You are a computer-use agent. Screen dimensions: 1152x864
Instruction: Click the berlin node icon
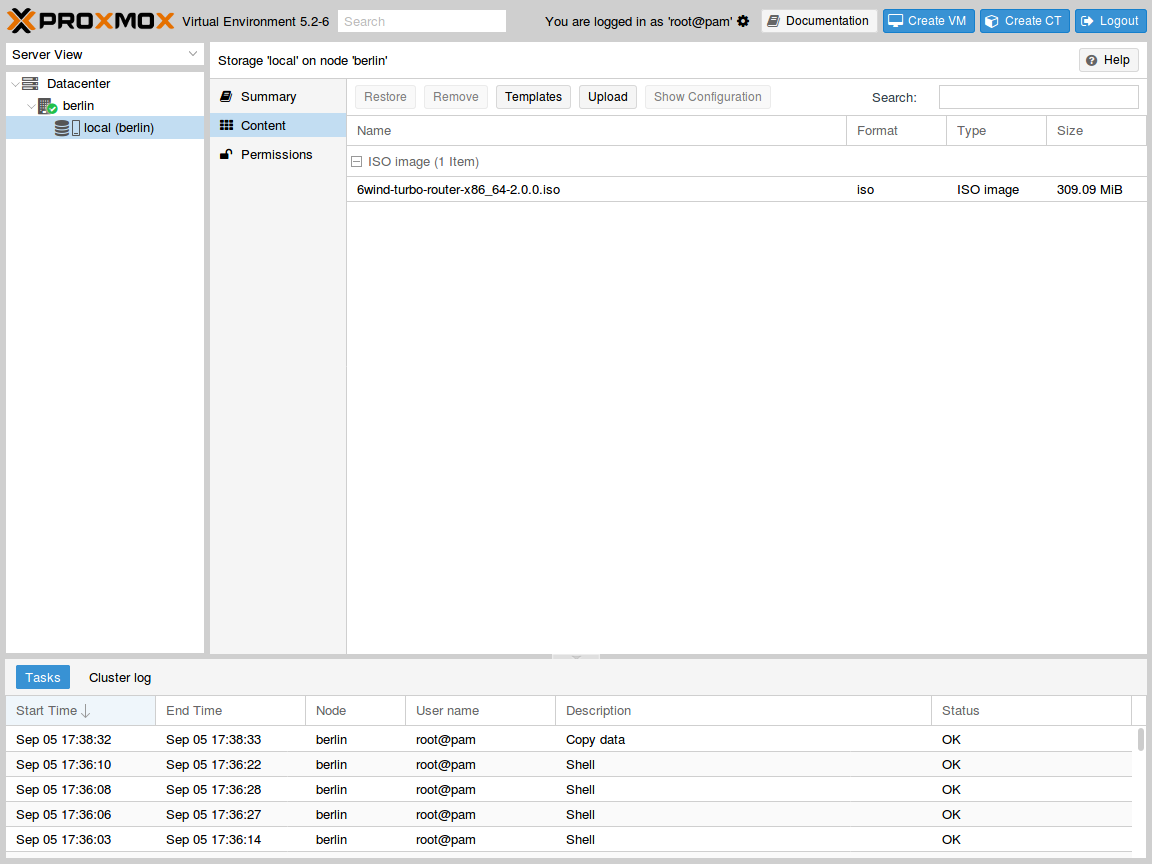click(x=47, y=106)
